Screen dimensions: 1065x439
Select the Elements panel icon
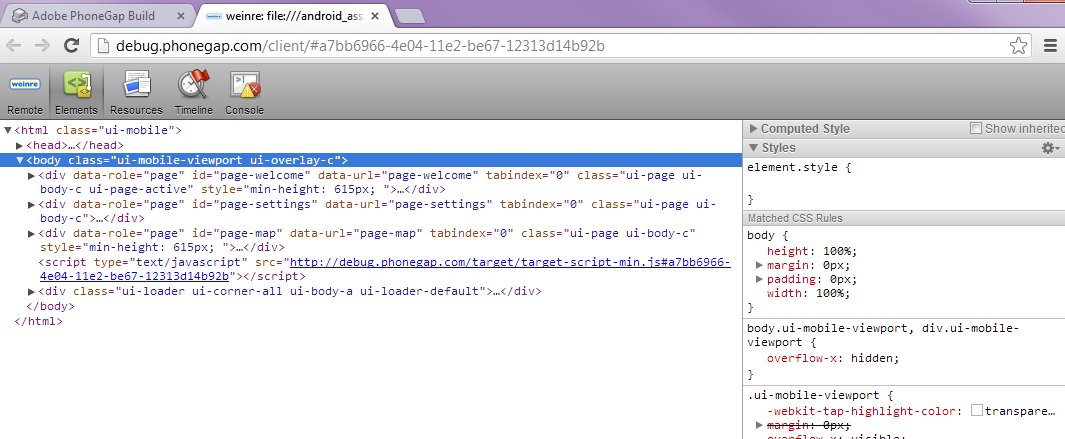click(x=76, y=86)
